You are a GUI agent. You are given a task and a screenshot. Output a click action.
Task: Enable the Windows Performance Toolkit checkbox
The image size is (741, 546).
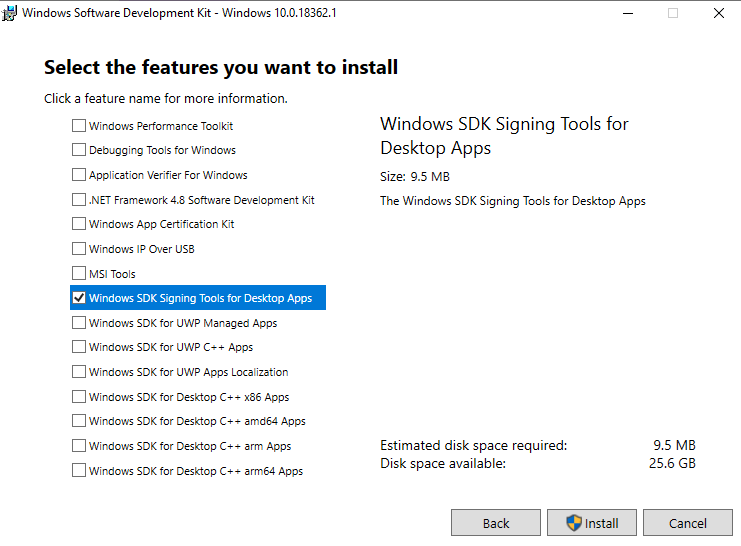(79, 126)
